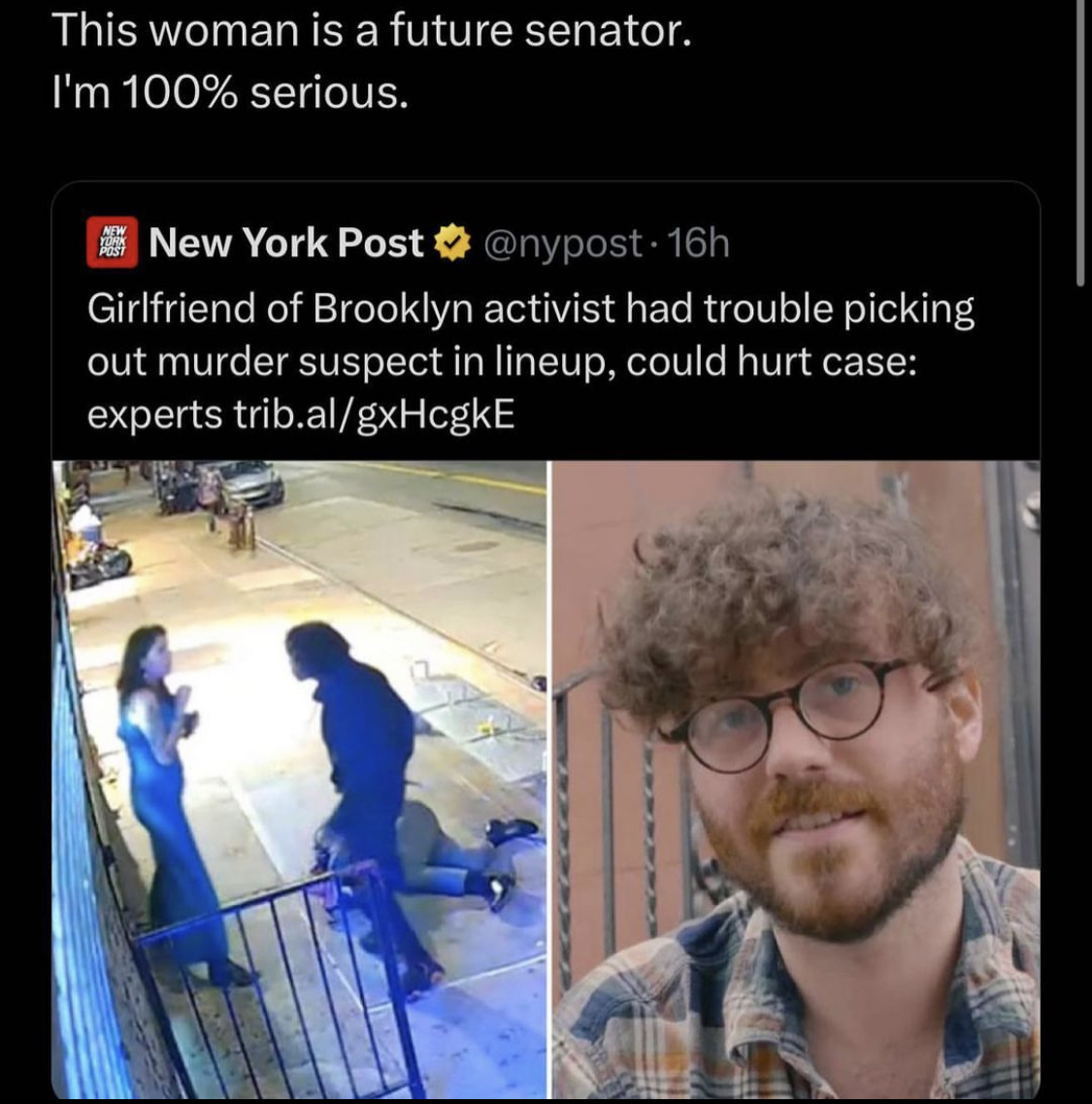The height and width of the screenshot is (1104, 1092).
Task: Open the New York Post profile avatar
Action: click(x=112, y=242)
